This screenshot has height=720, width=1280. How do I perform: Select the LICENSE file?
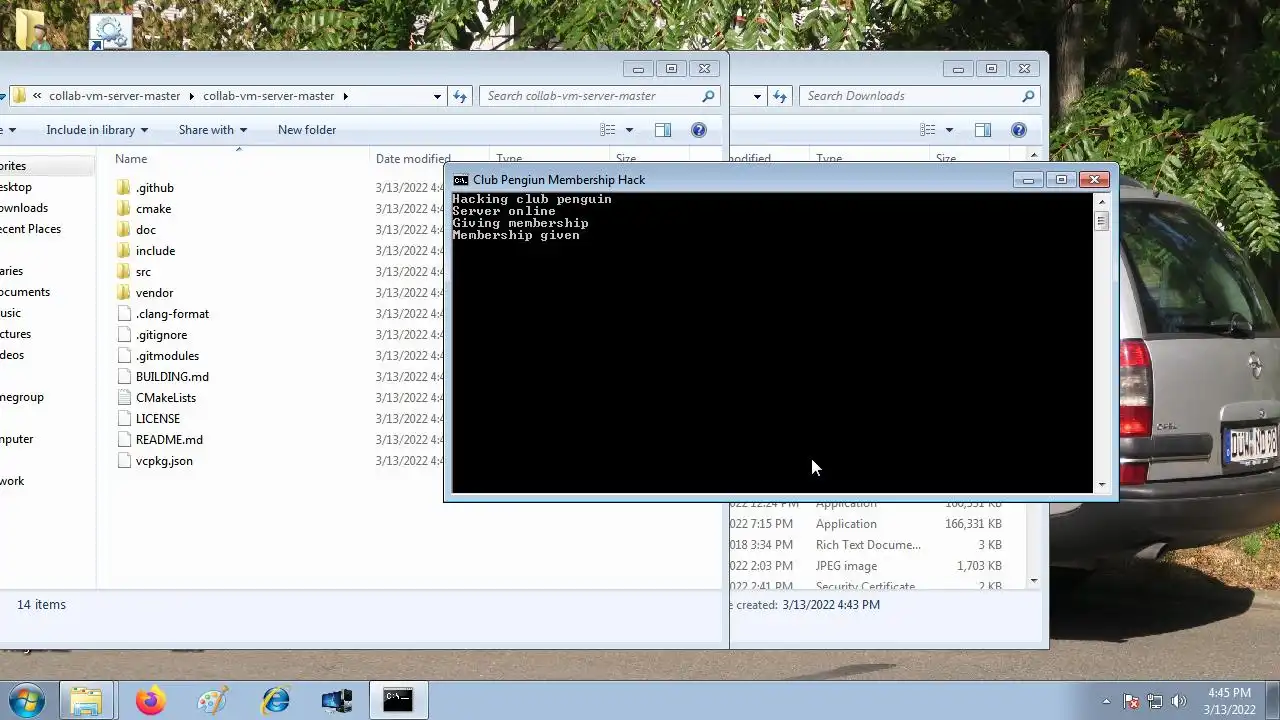pyautogui.click(x=158, y=419)
